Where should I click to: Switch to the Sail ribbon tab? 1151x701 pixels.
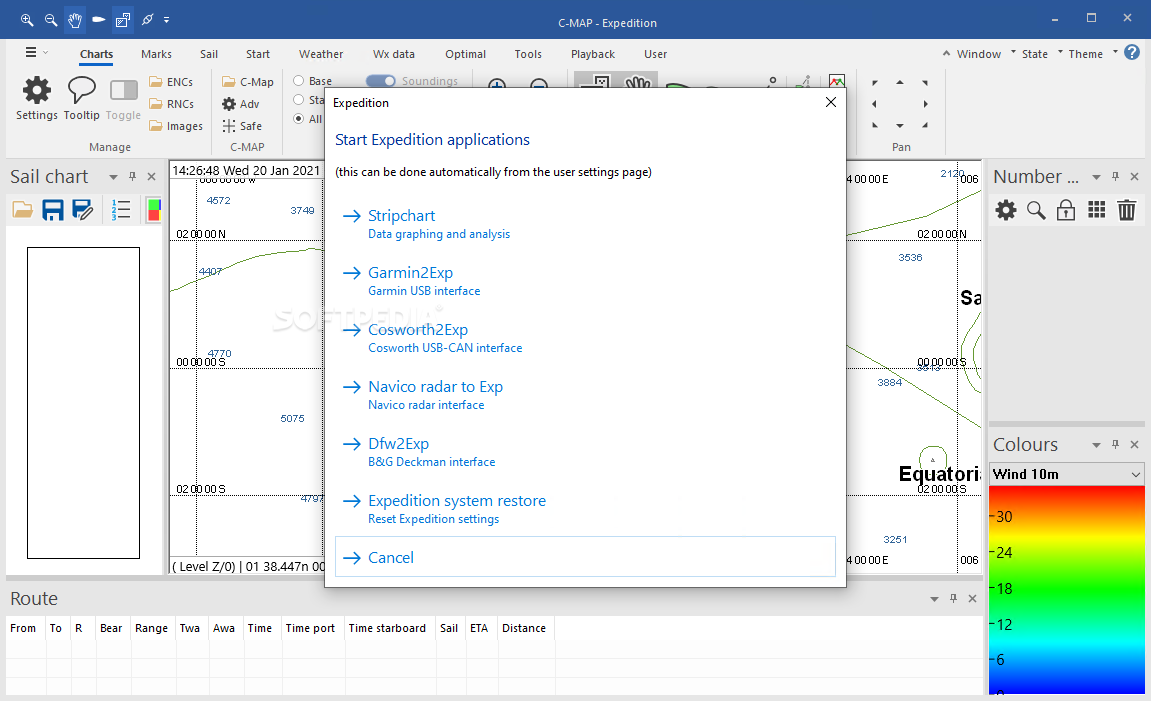point(208,54)
